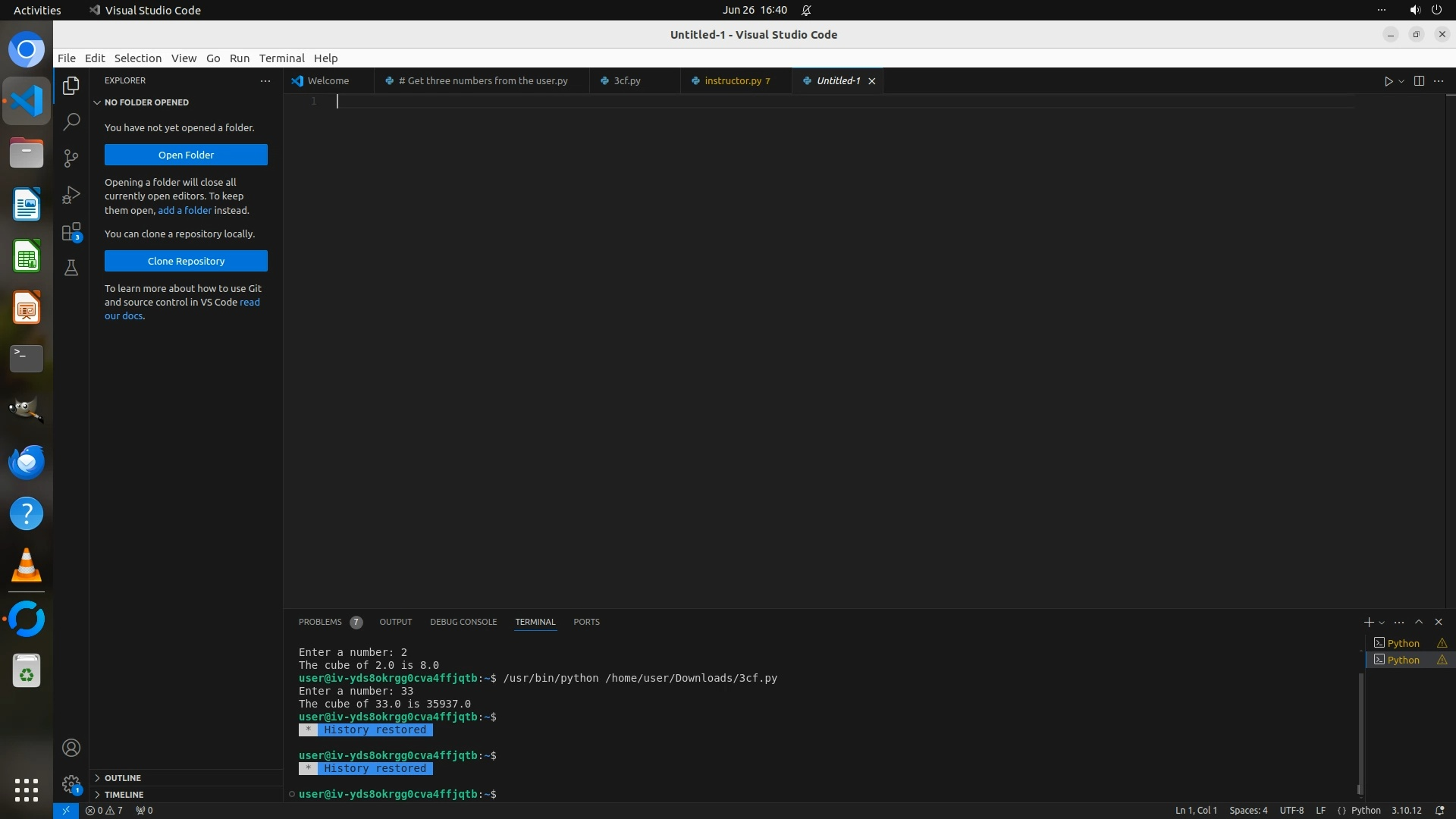Switch to the instructor.py tab
Screen dimensions: 1456x819
[x=733, y=81]
